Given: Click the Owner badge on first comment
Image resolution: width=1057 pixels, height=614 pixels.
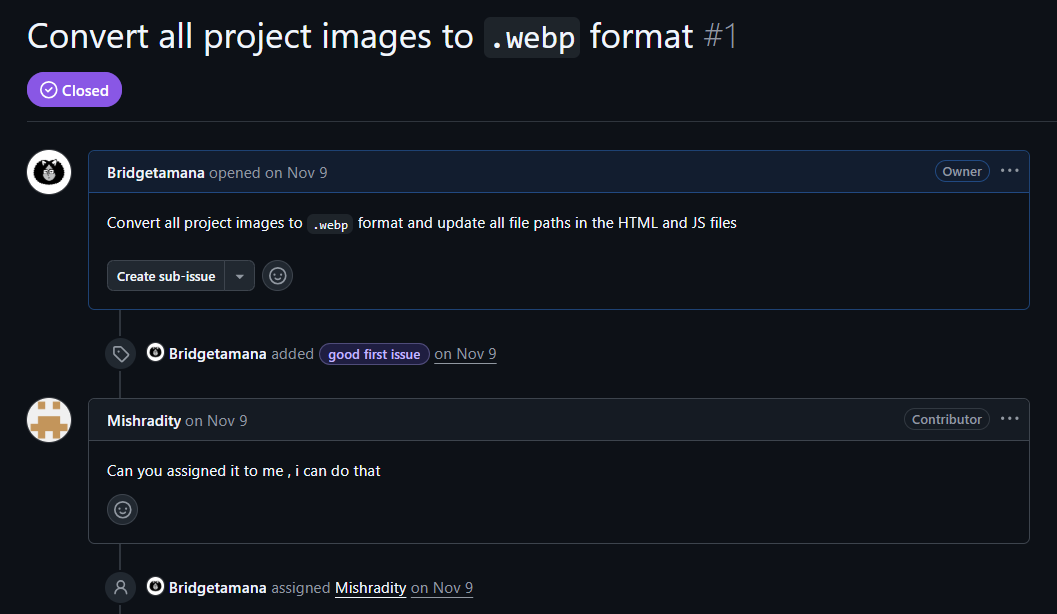Looking at the screenshot, I should tap(961, 171).
